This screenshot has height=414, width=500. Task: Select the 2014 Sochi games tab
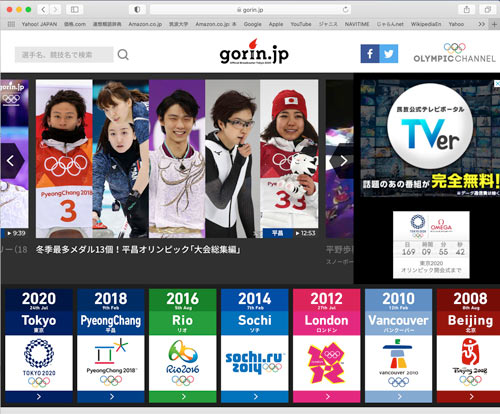coord(255,312)
